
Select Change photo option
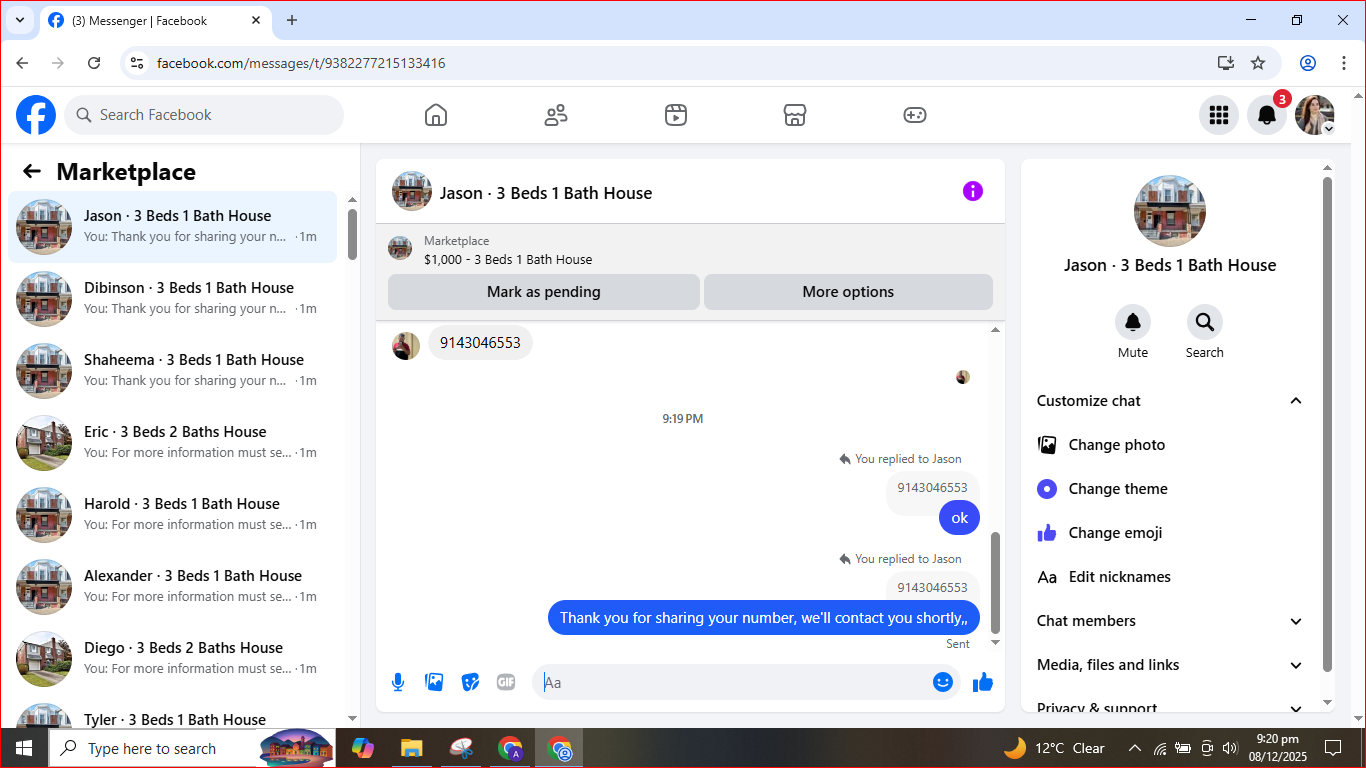click(x=1170, y=445)
